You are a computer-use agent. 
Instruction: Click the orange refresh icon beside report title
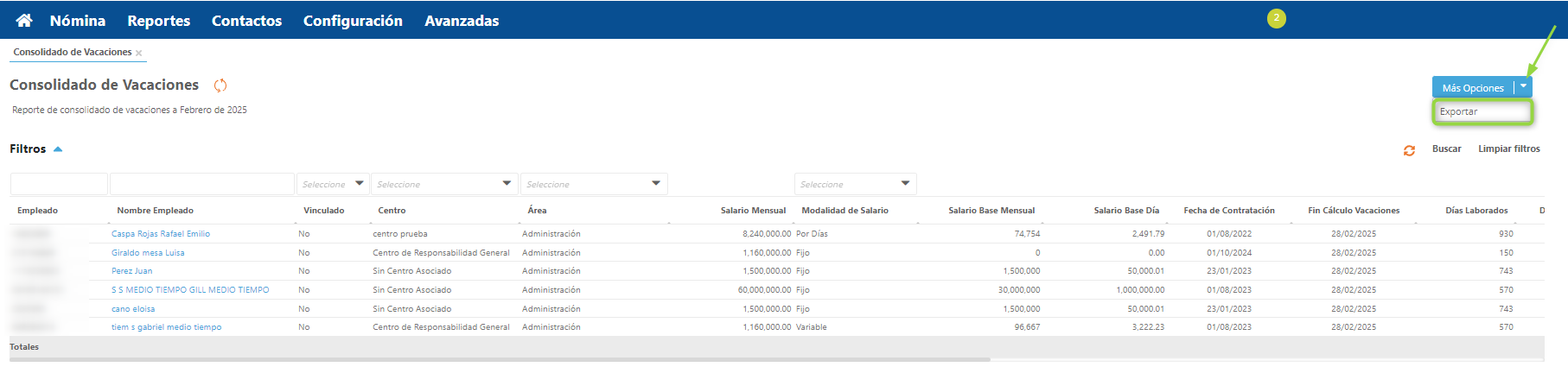[220, 85]
